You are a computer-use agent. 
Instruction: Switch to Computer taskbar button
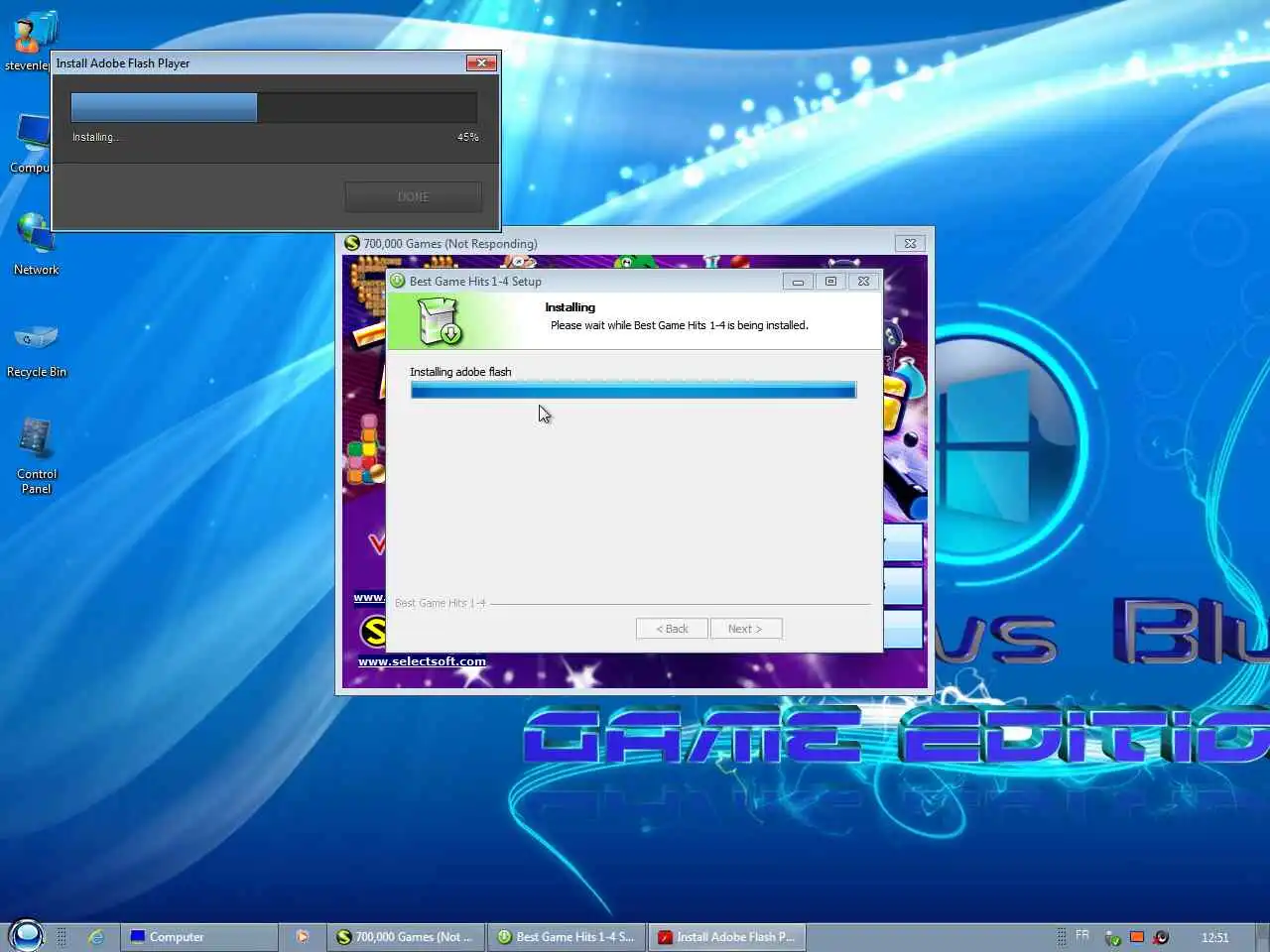tap(199, 936)
